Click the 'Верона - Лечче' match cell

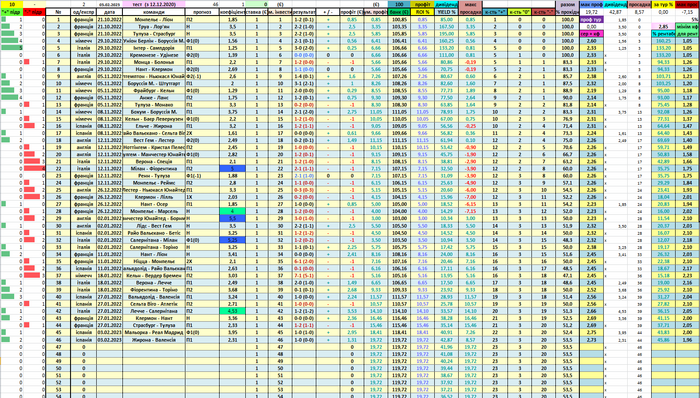[x=154, y=283]
